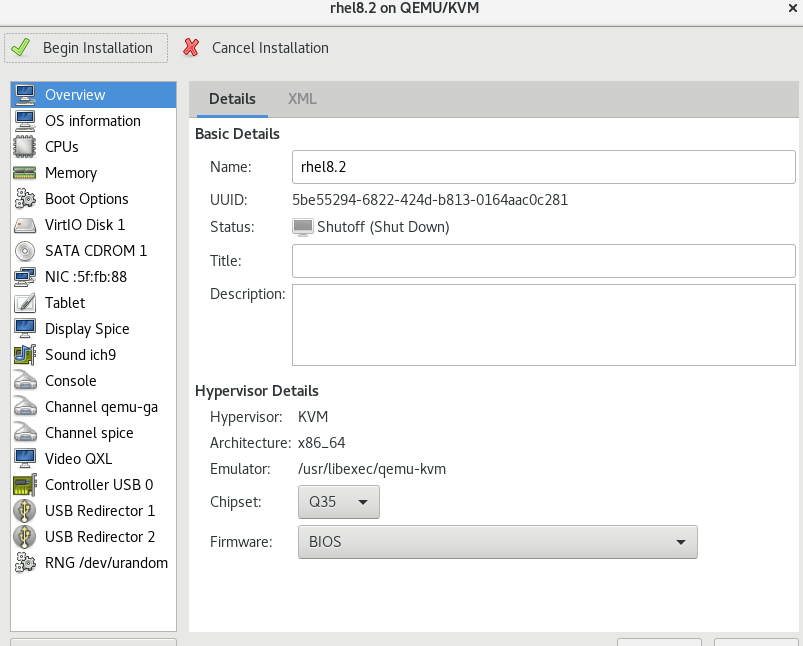Click the x86_64 architecture value

tap(322, 443)
